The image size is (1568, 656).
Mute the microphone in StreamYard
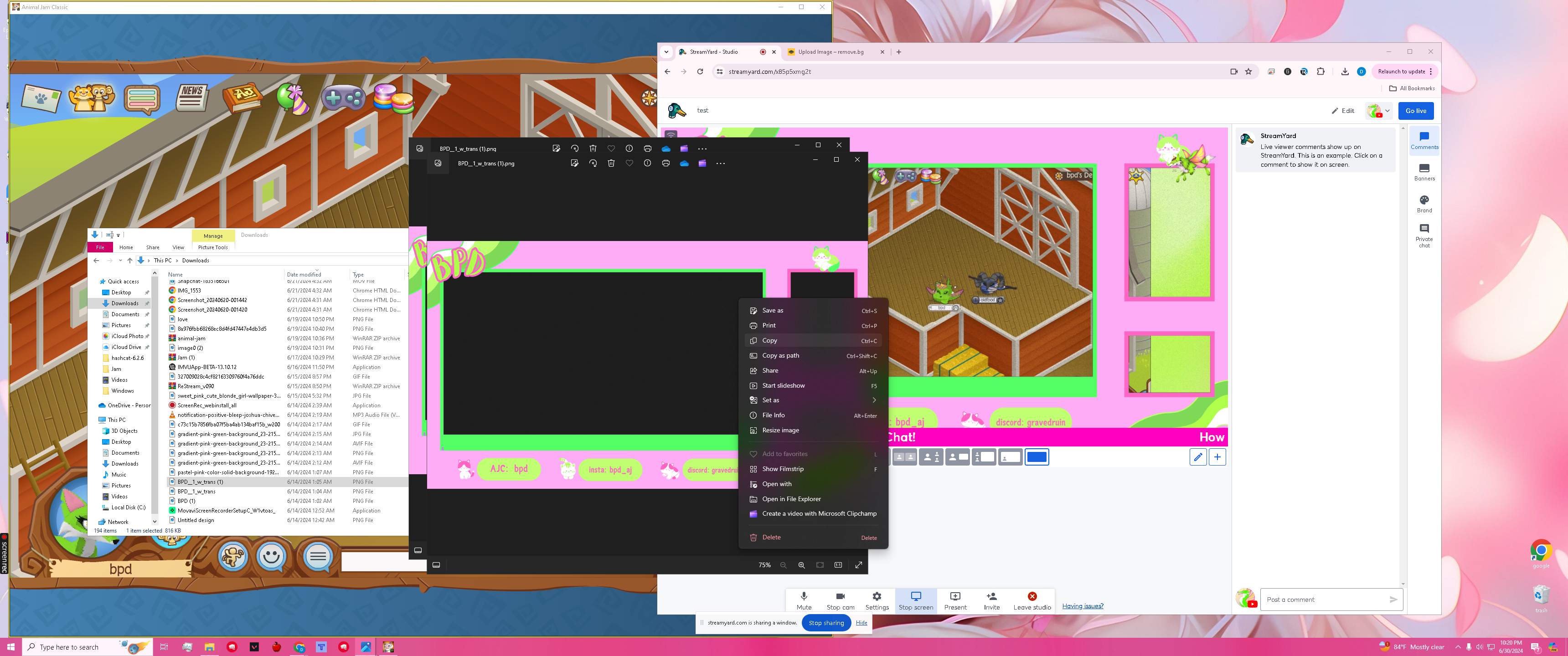pyautogui.click(x=804, y=600)
